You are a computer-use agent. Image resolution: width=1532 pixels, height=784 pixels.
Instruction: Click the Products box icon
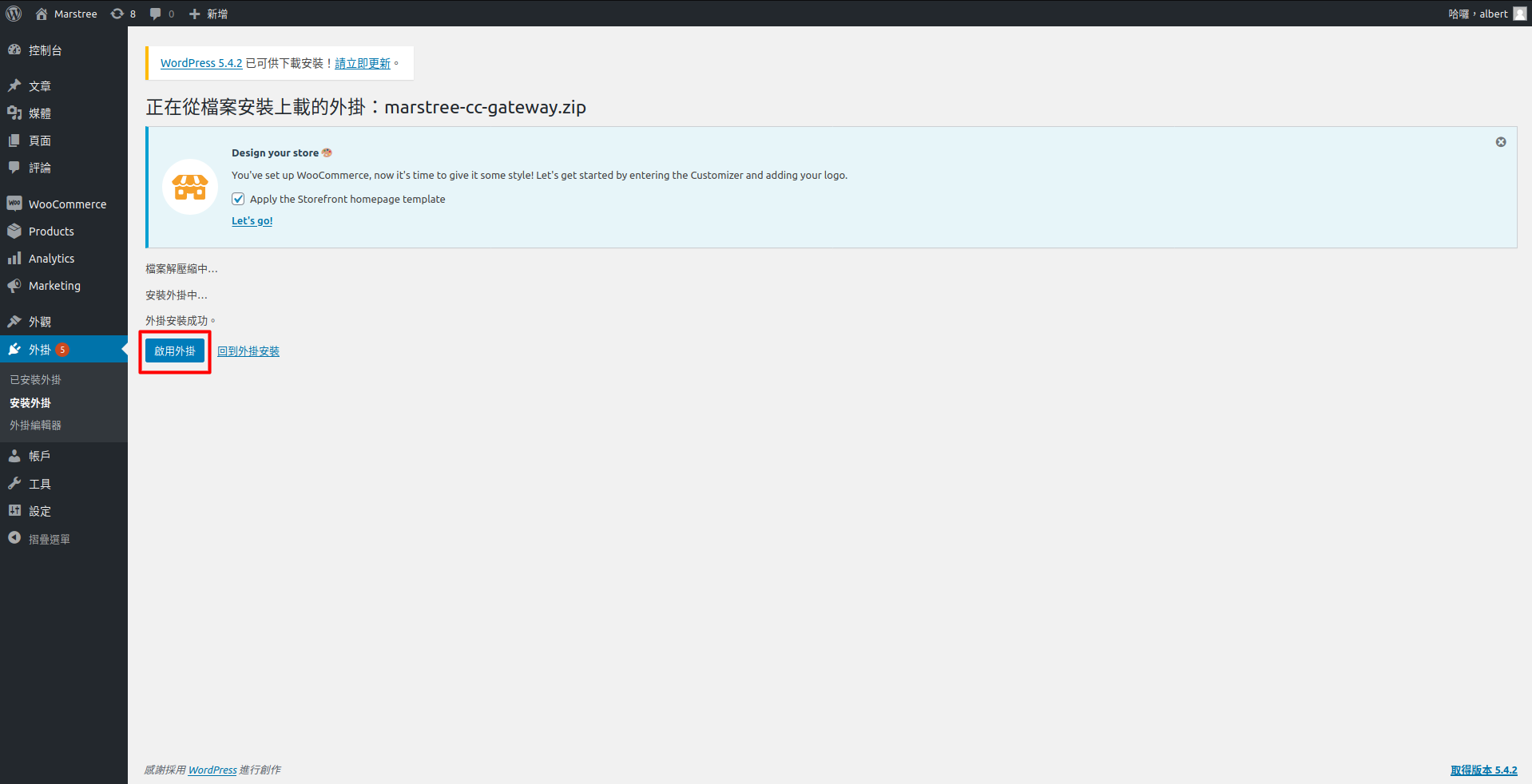14,231
